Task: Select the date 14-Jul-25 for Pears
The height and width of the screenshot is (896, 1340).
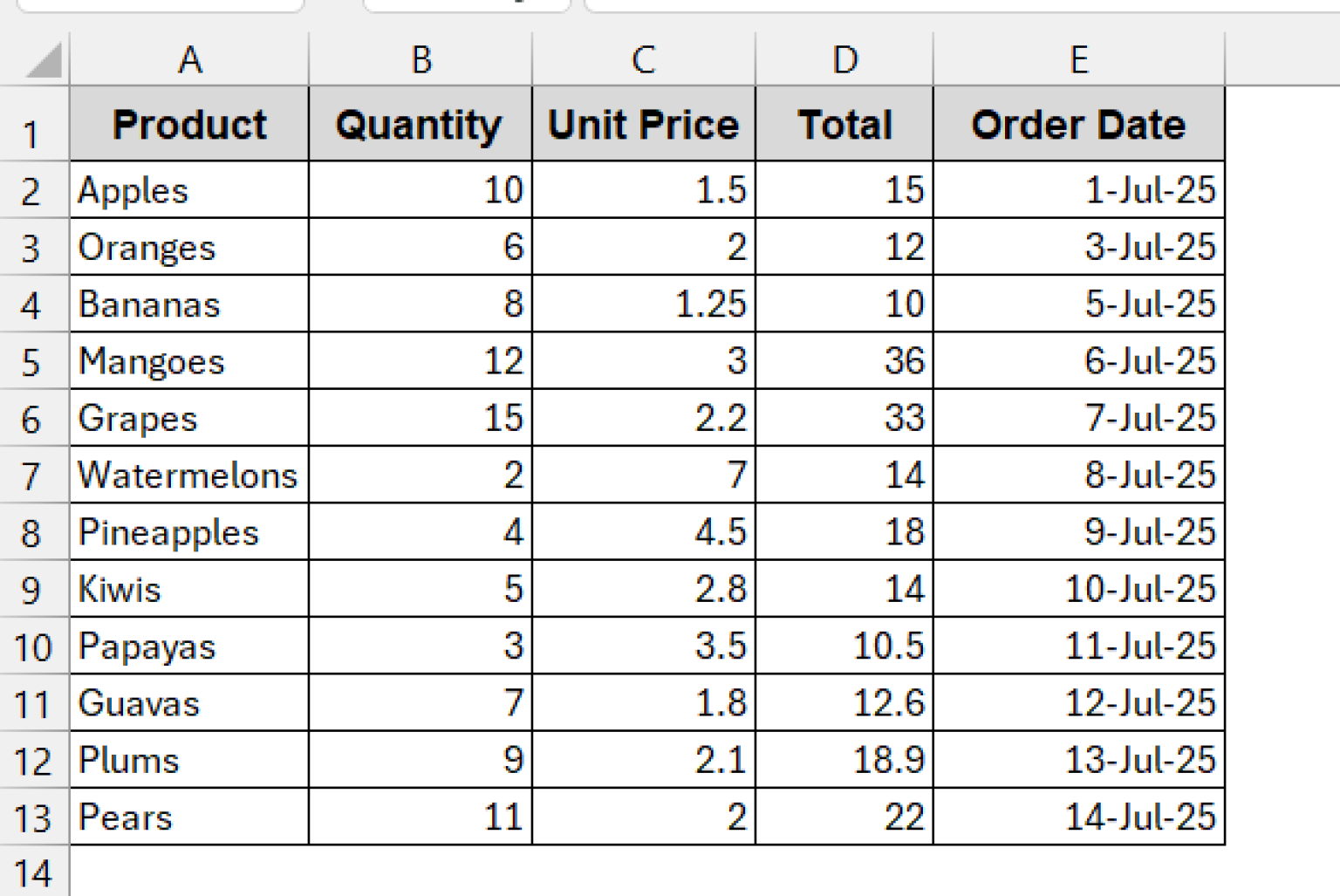Action: coord(1079,817)
